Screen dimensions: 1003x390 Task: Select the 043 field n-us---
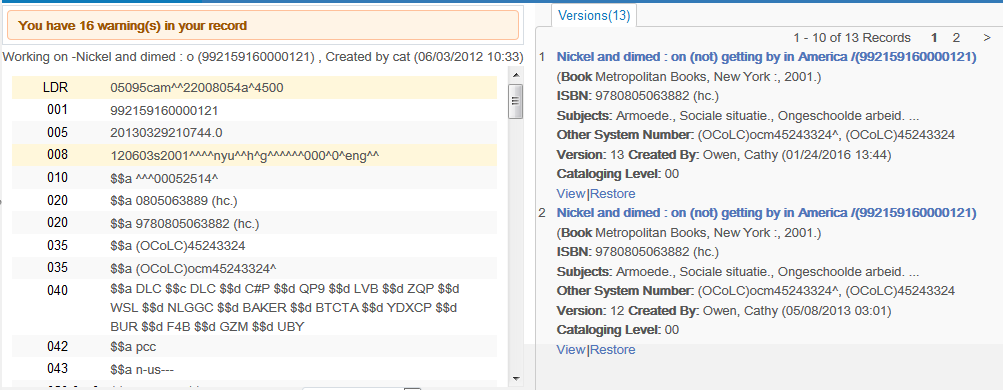[x=142, y=370]
